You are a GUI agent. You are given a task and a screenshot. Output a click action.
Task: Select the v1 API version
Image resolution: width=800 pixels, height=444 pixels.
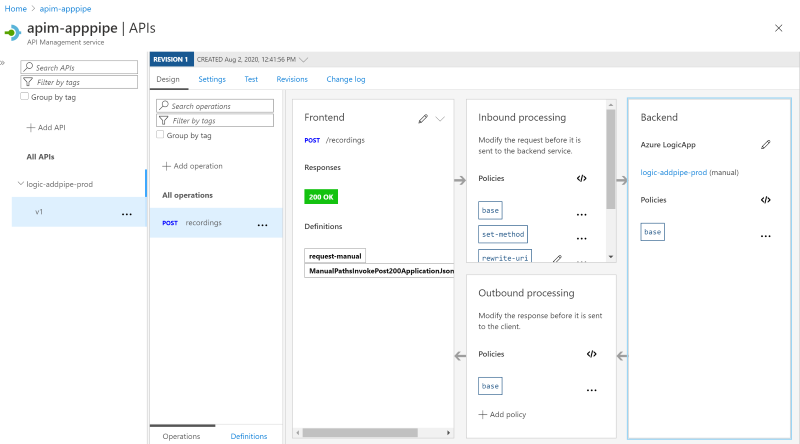(x=79, y=212)
